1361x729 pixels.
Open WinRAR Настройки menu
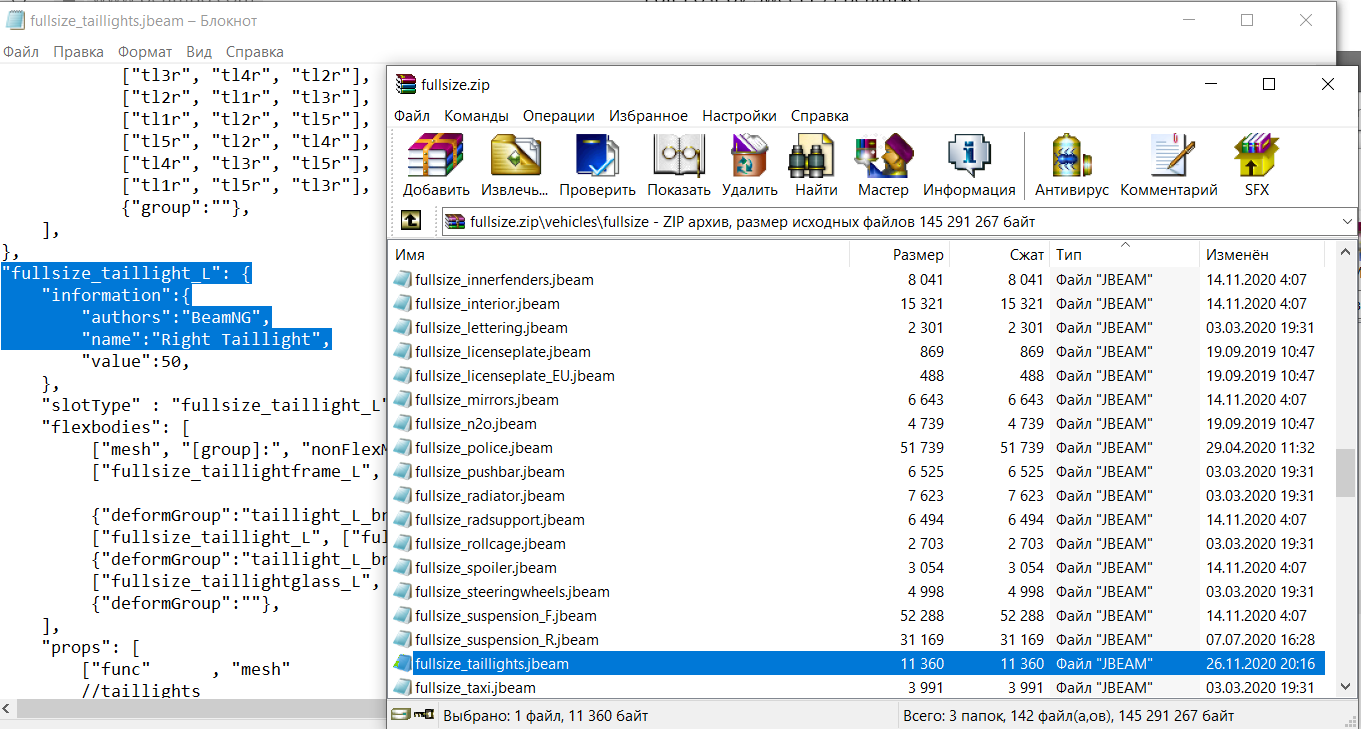pyautogui.click(x=739, y=116)
